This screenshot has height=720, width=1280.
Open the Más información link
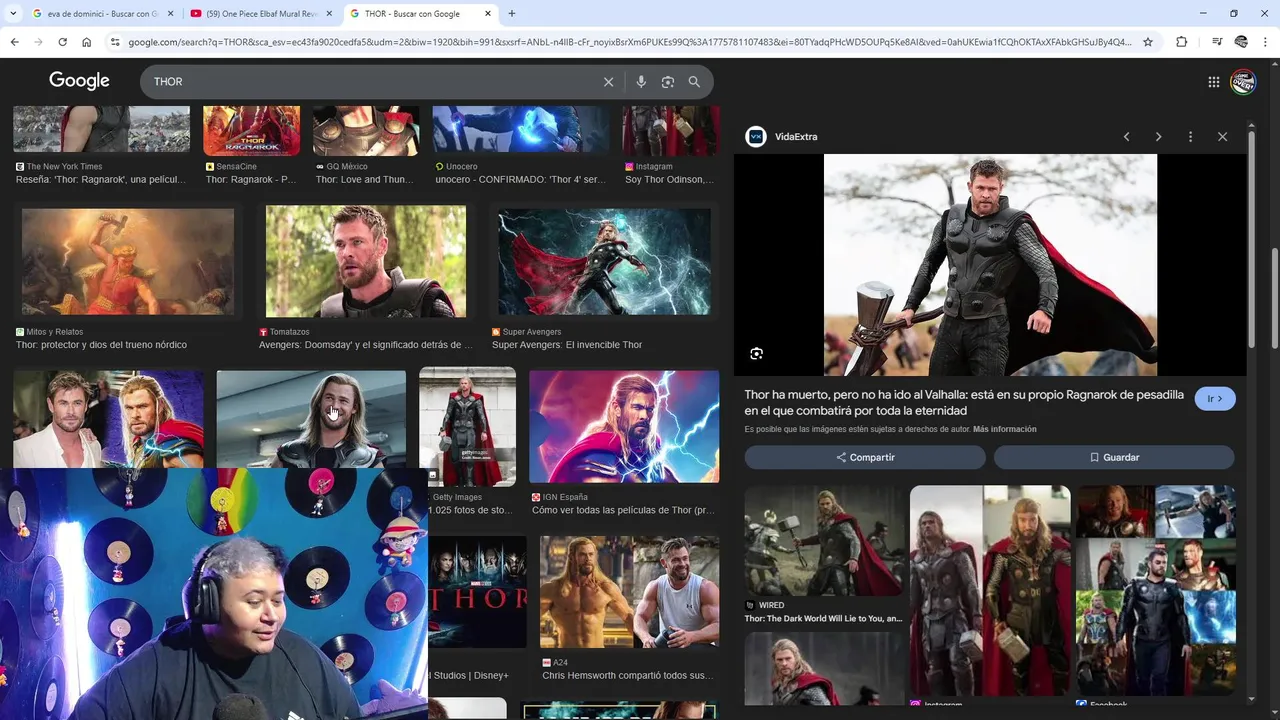pyautogui.click(x=1004, y=429)
